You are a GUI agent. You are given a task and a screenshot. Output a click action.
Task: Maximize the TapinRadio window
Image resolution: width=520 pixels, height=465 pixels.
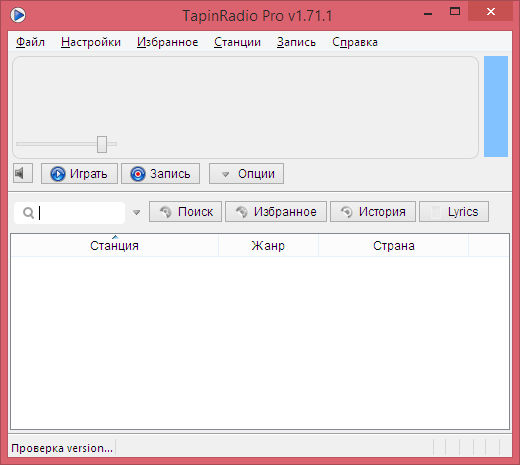tap(455, 12)
